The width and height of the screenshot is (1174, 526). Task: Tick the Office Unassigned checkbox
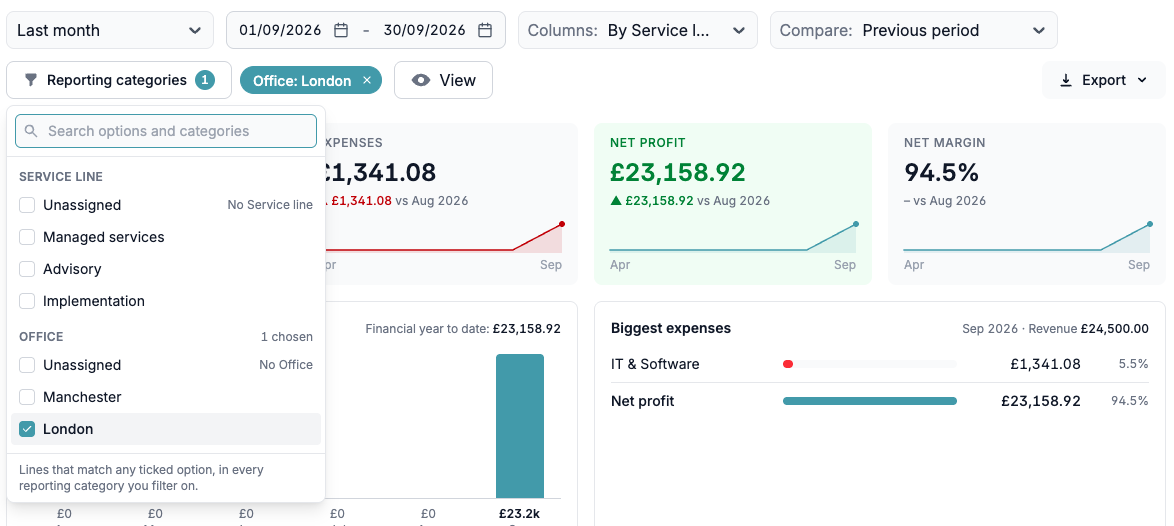27,365
